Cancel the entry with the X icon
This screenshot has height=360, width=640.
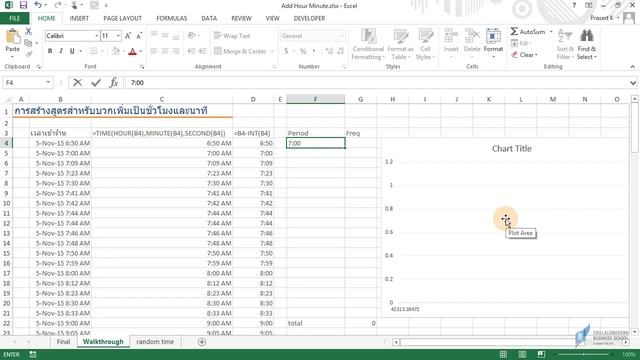click(77, 83)
